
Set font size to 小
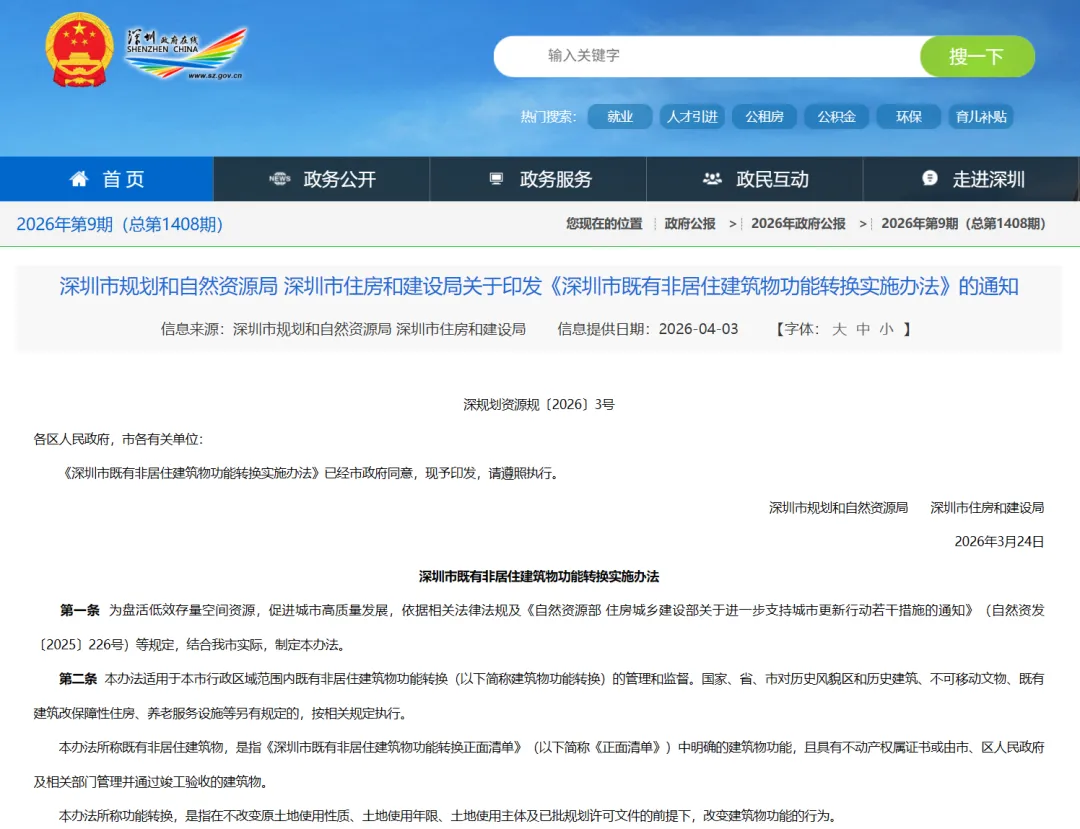pos(886,329)
